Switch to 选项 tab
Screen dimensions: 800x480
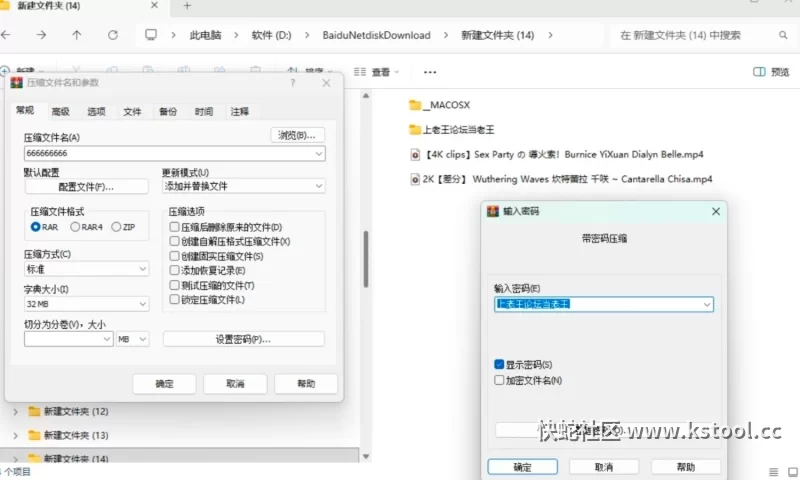point(96,112)
